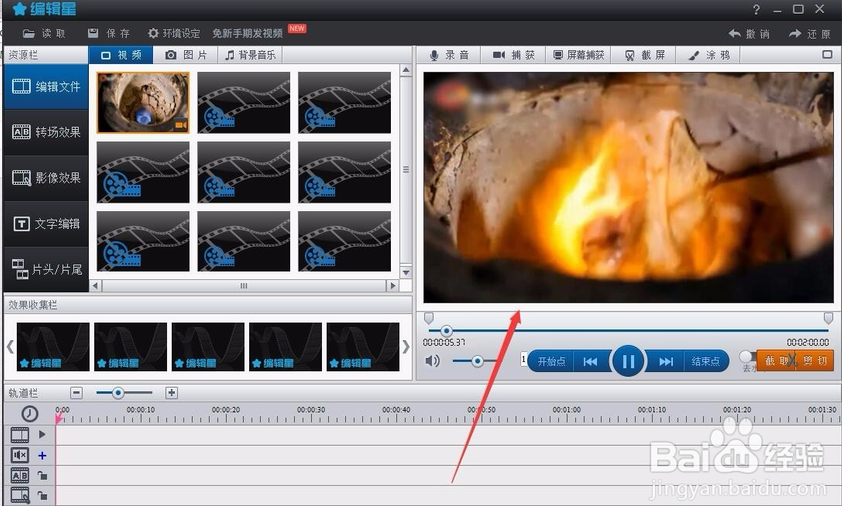Screen dimensions: 842x506
Task: Open the 免新手期发视频 NEW link
Action: [x=258, y=32]
